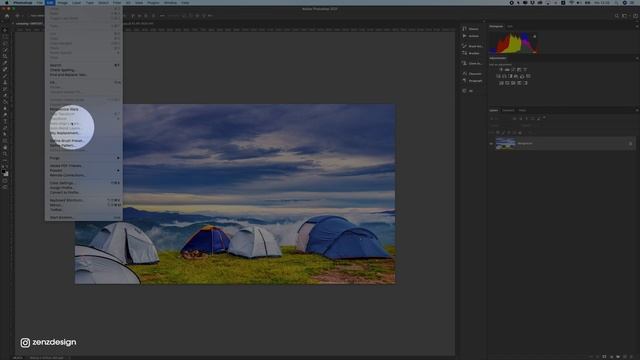
Task: Choose Color Settings in Edit menu
Action: click(x=84, y=183)
